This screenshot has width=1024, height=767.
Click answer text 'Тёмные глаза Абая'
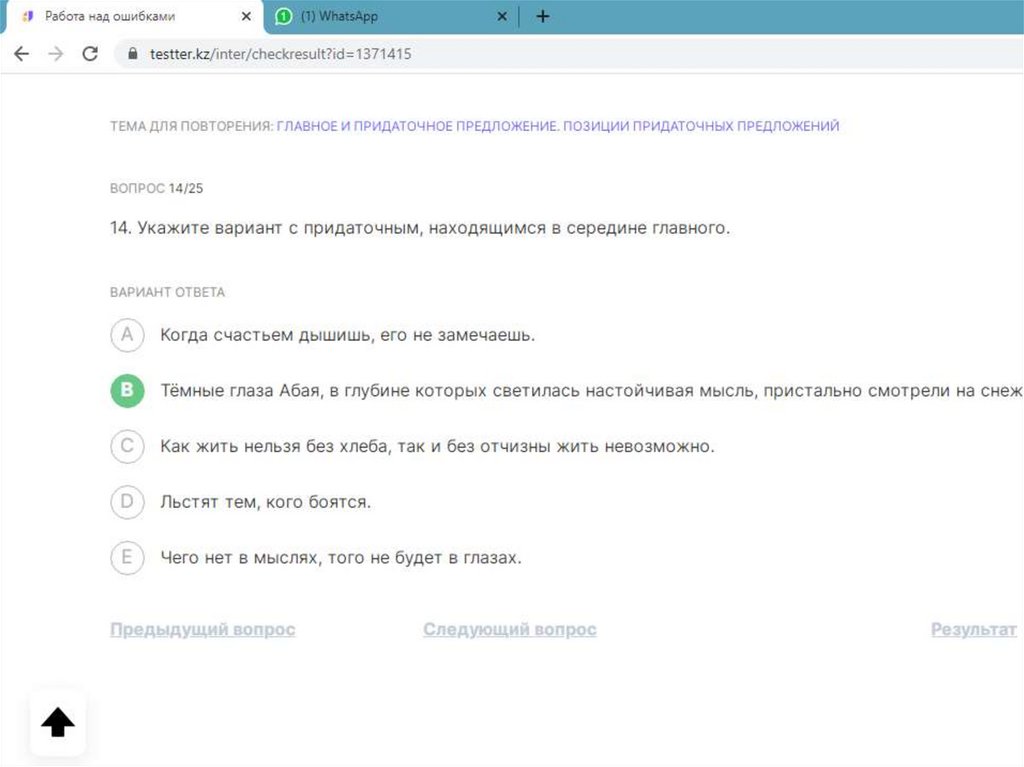coord(240,391)
